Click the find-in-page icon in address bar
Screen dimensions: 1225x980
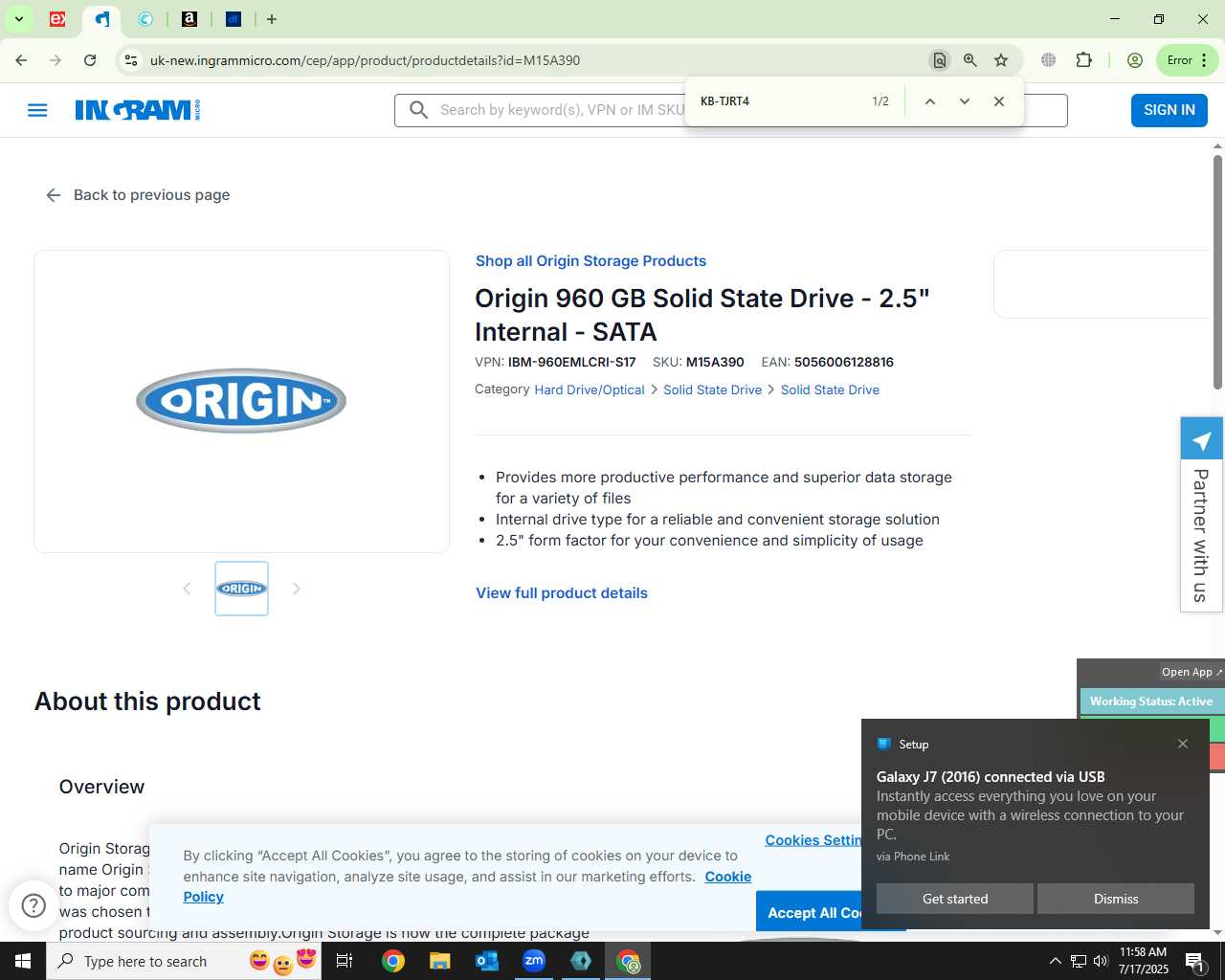click(x=940, y=60)
